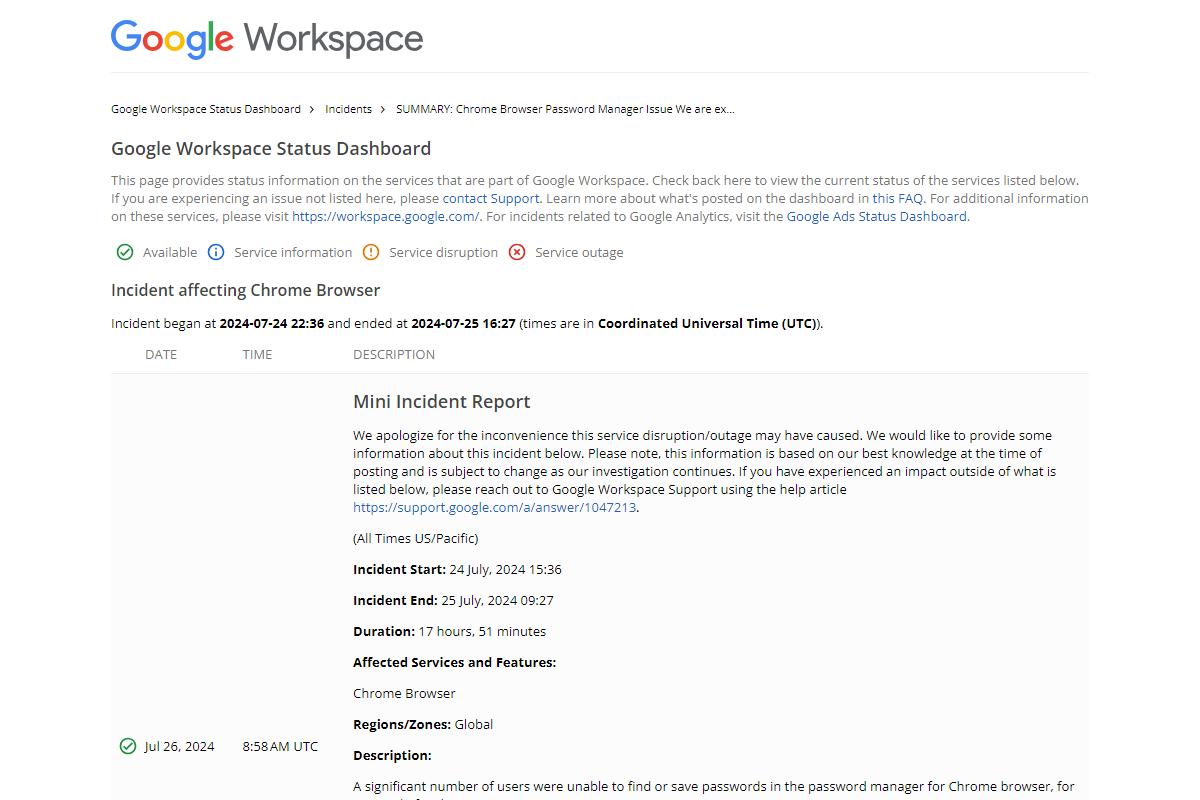Viewport: 1200px width, 800px height.
Task: Click the Affected Services and Features label
Action: (x=454, y=662)
